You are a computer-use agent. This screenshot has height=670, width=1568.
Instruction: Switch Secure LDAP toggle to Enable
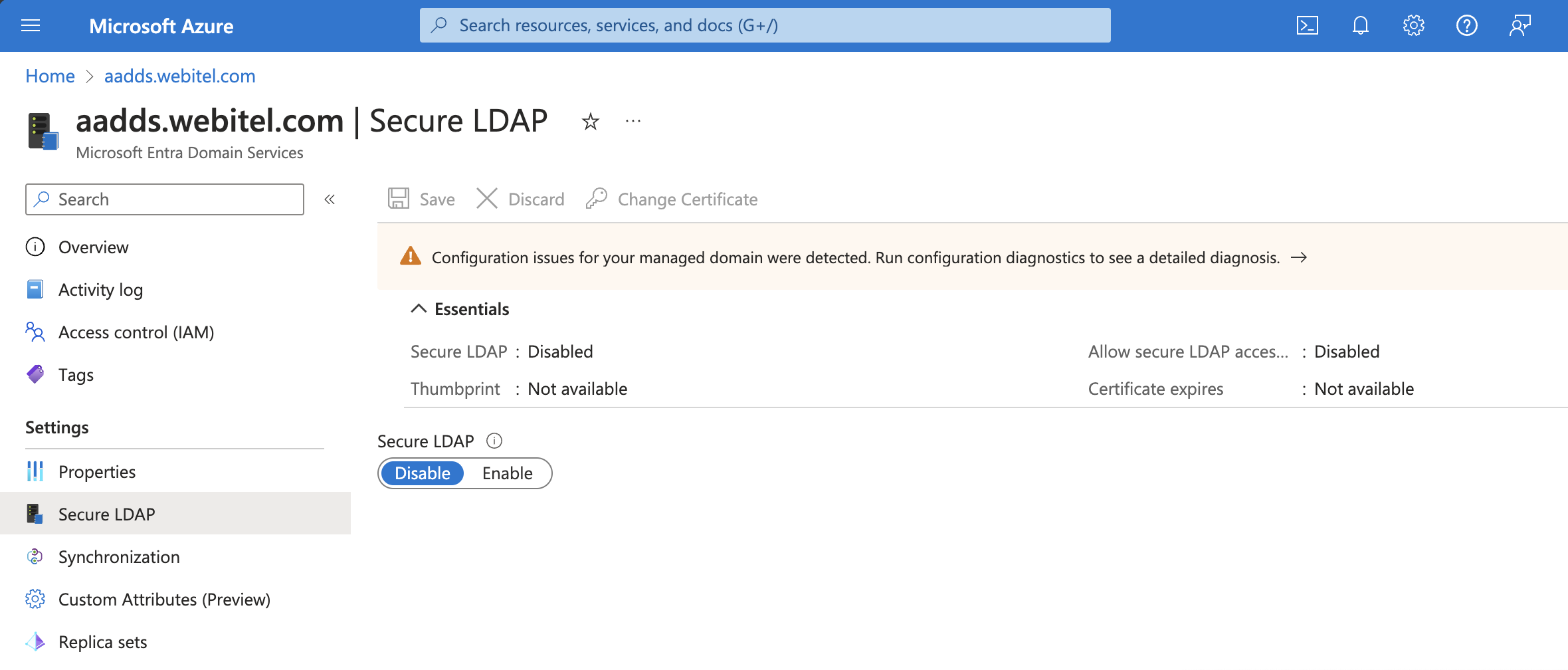click(x=508, y=473)
